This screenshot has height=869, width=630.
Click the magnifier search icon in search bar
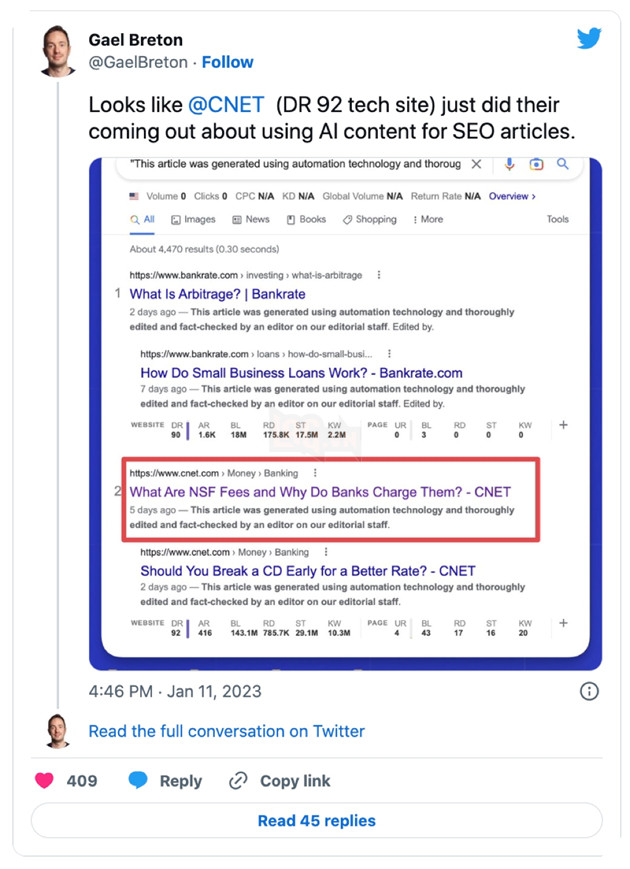(x=563, y=164)
